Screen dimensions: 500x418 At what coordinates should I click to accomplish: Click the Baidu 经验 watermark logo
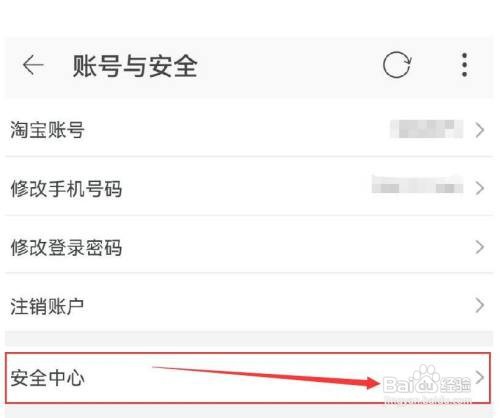[x=427, y=381]
